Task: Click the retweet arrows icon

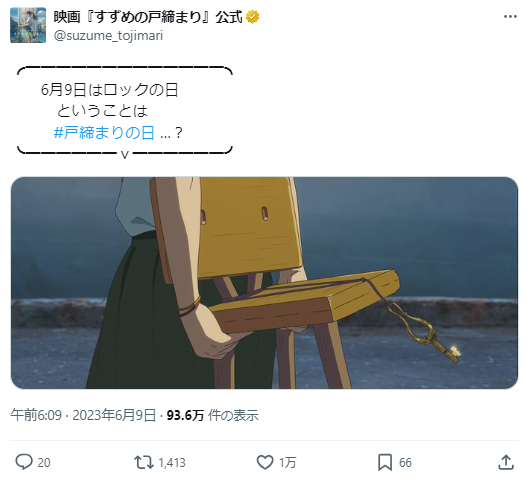Action: pyautogui.click(x=144, y=462)
